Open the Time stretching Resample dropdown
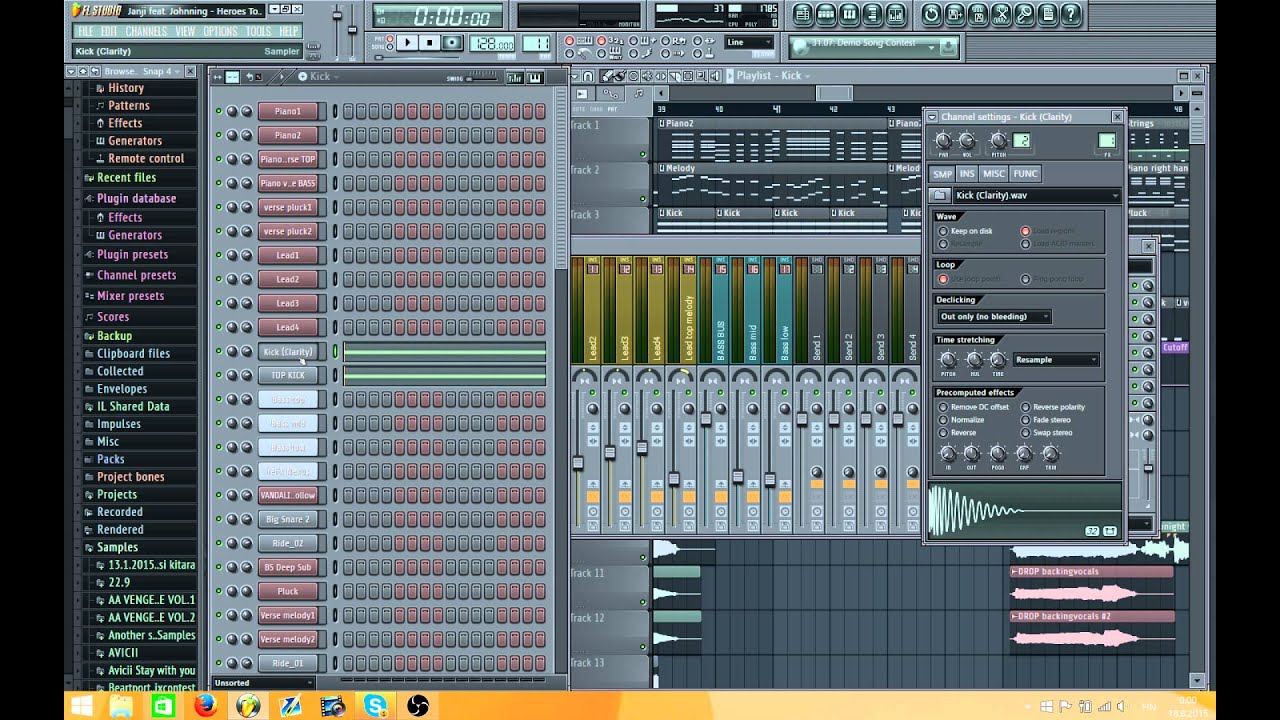 (x=1056, y=359)
